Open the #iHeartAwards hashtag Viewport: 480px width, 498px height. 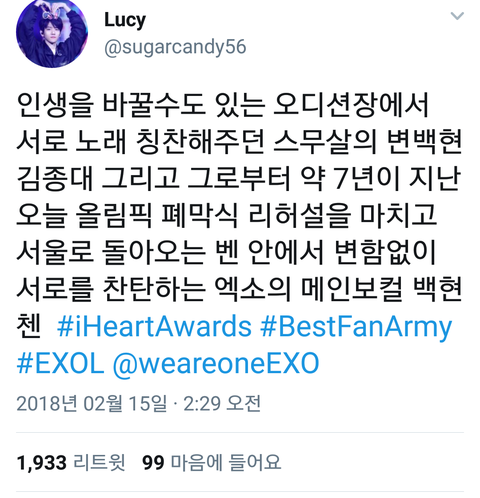(154, 326)
